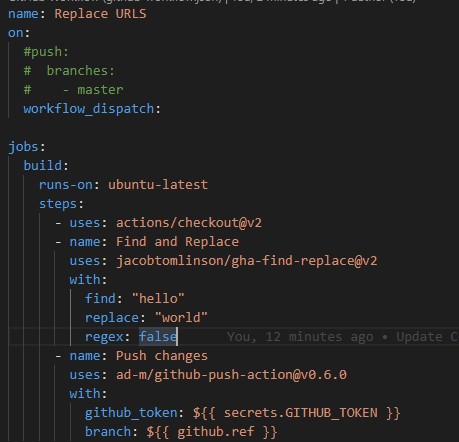Click the 'branch' key
The image size is (459, 442).
point(108,432)
